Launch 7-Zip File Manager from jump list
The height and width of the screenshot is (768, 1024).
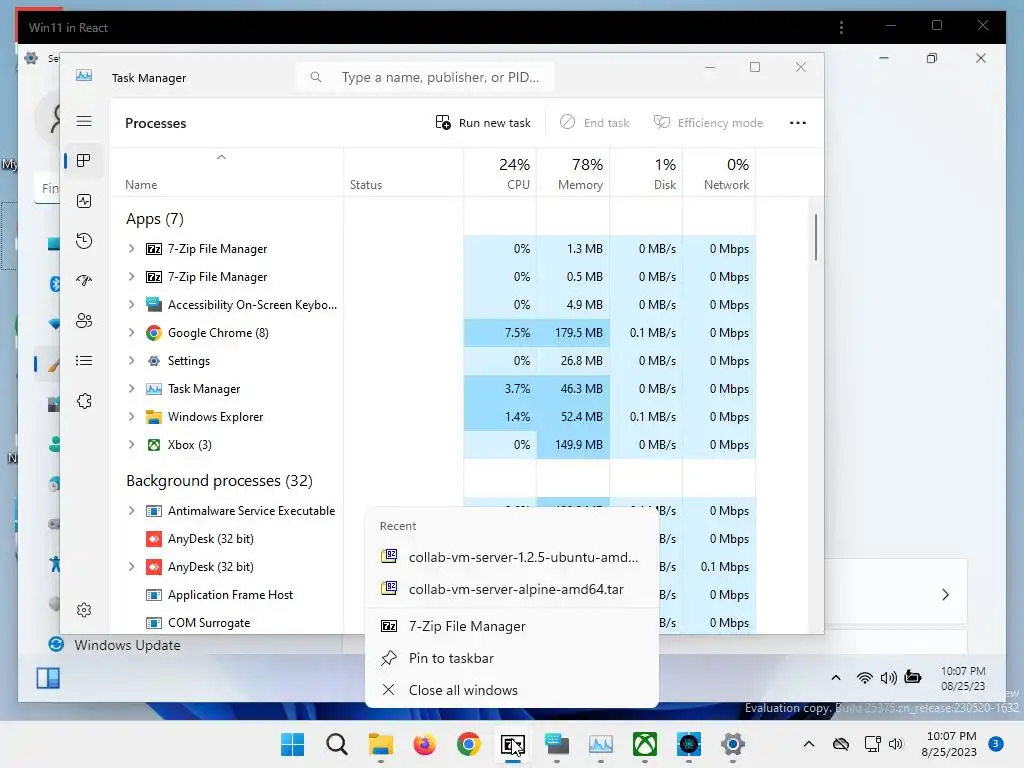(x=511, y=626)
